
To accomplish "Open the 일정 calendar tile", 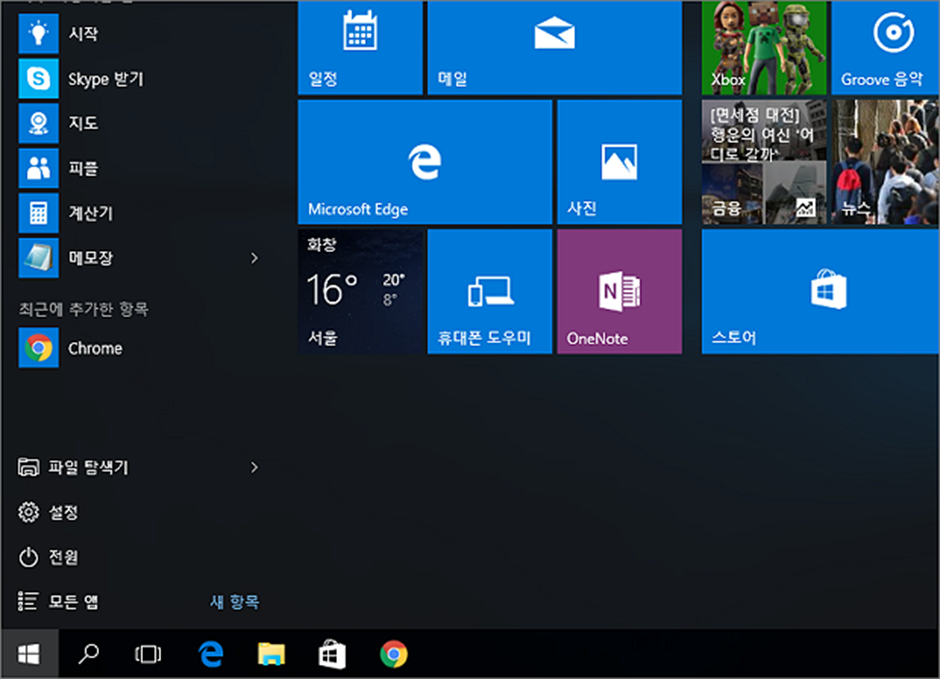I will (x=360, y=47).
